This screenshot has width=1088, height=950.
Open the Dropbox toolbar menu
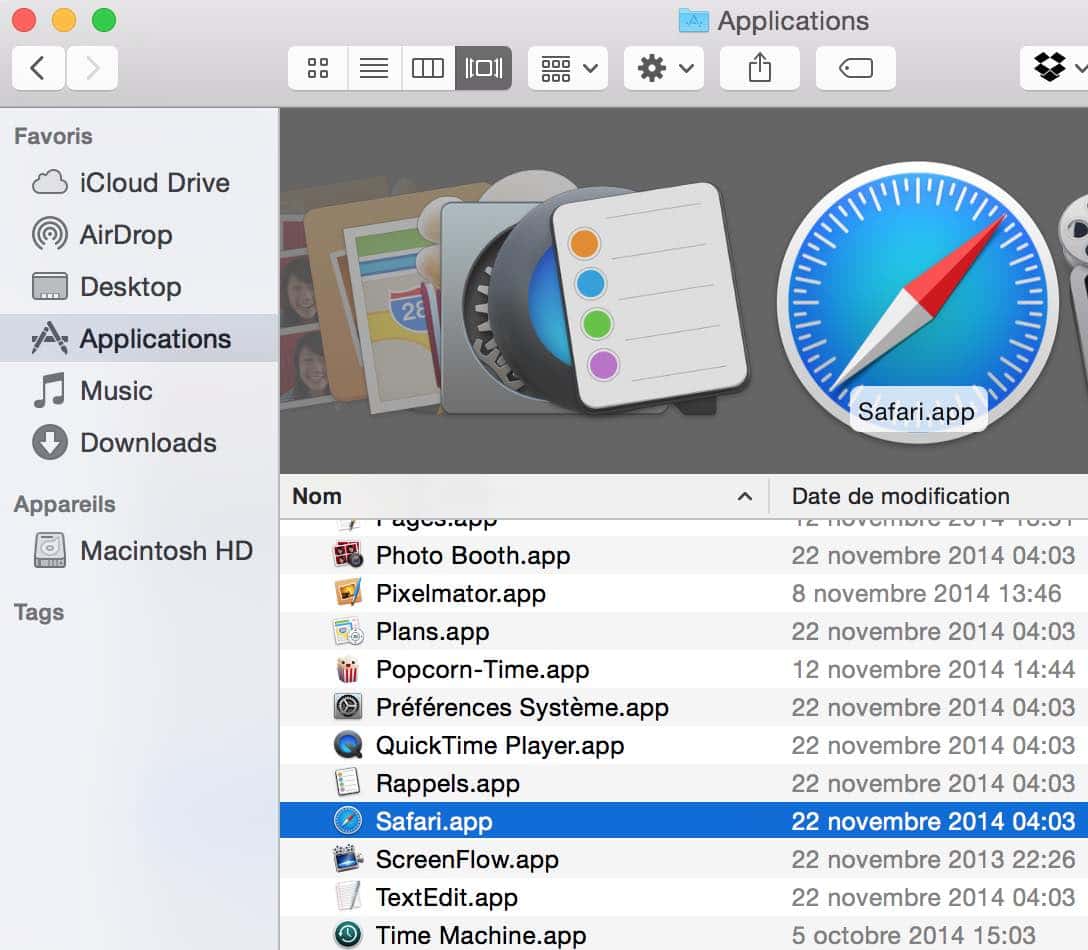[x=1055, y=68]
